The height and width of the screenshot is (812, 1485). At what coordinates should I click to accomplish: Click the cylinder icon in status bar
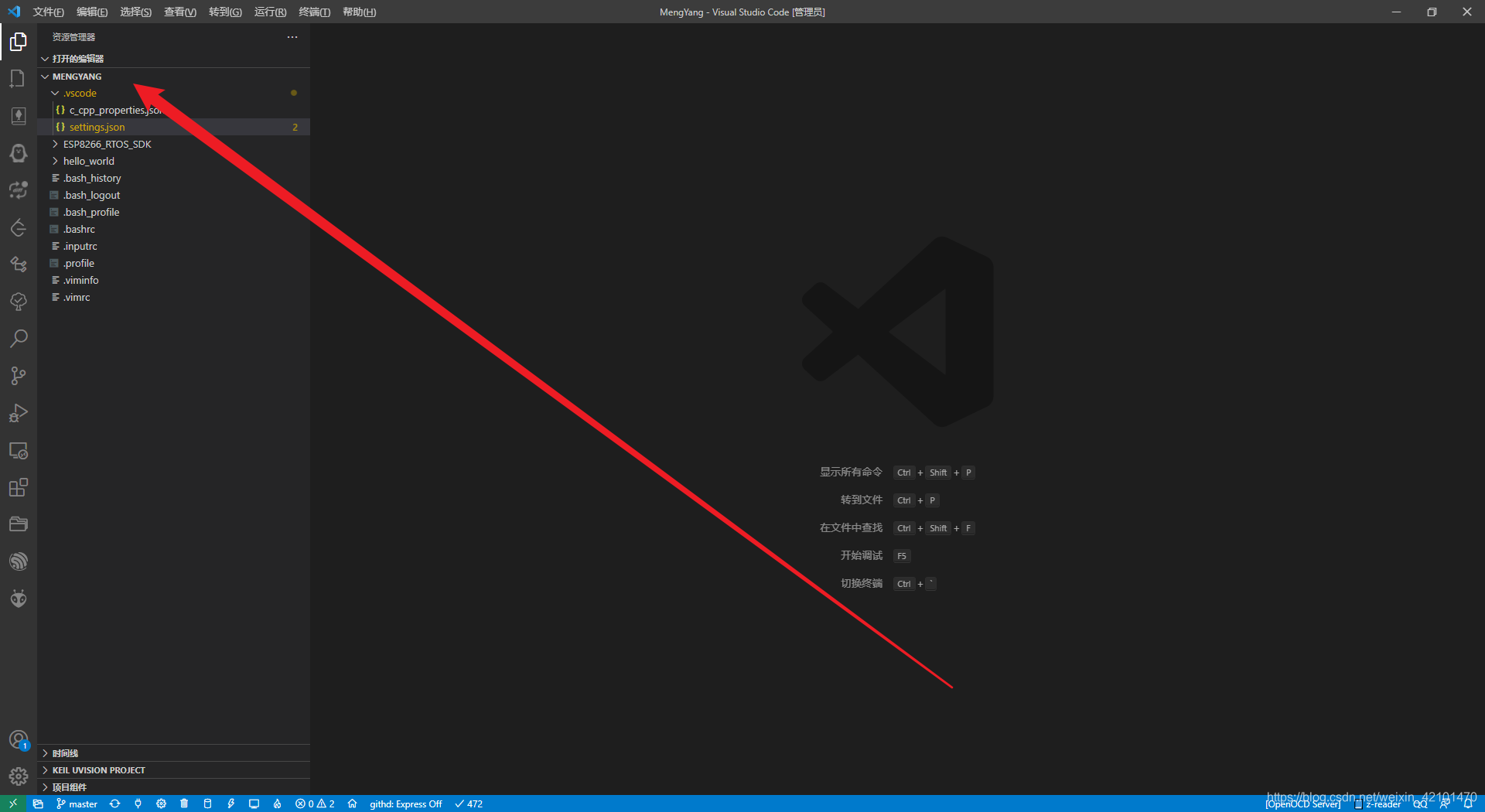tap(207, 803)
